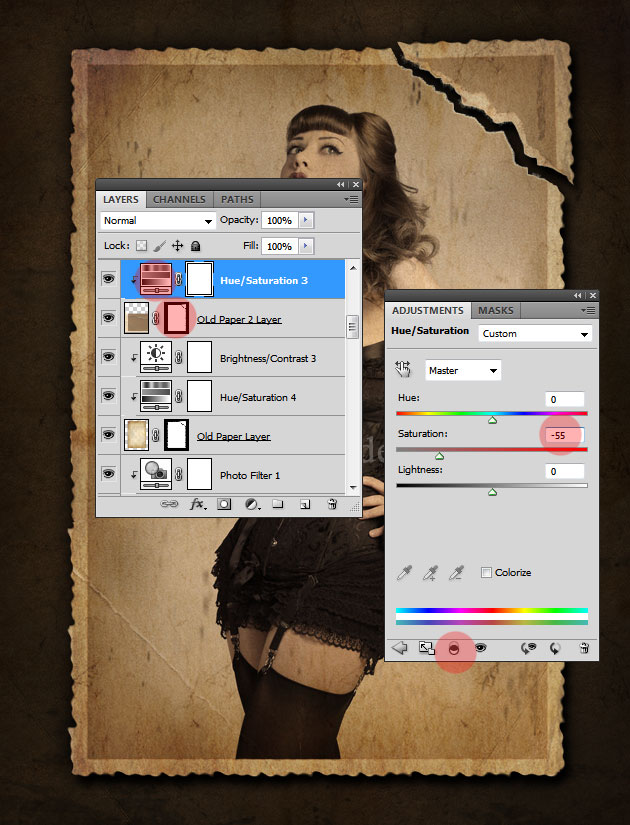Open the Adjustments panel options menu
630x825 pixels.
587,310
